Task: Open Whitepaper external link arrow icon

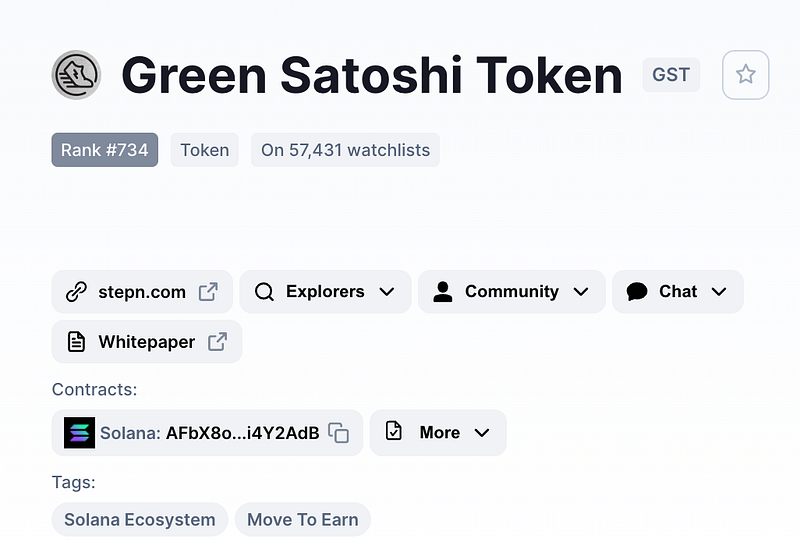Action: [x=217, y=342]
